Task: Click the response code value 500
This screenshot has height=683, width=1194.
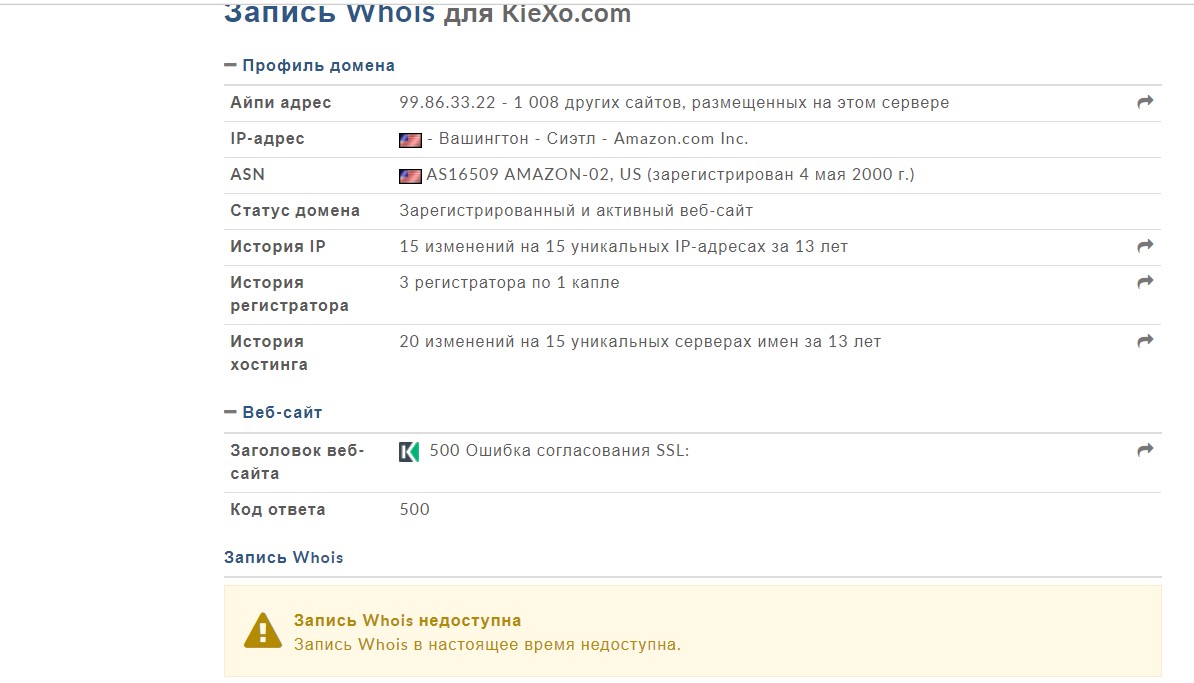Action: tap(414, 509)
